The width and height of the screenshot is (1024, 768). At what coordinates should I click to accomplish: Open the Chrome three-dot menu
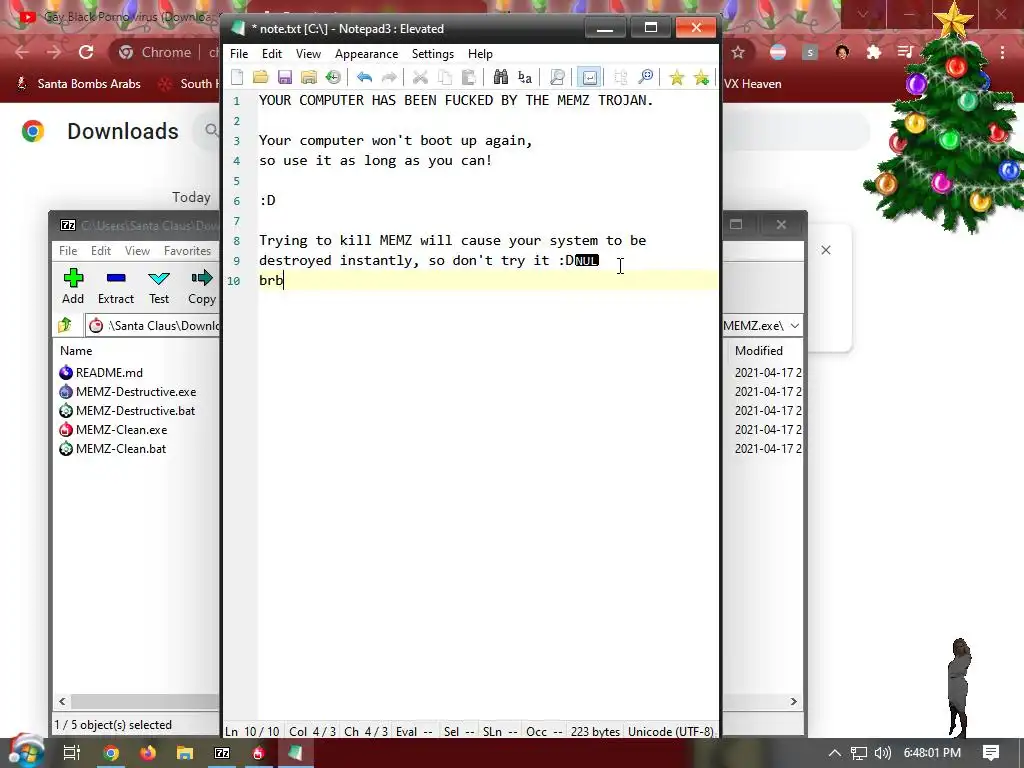coord(1002,52)
